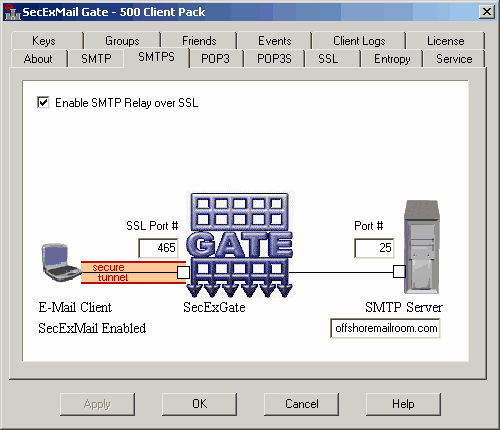Click the Port # field showing 25
Image resolution: width=500 pixels, height=430 pixels.
[x=374, y=248]
